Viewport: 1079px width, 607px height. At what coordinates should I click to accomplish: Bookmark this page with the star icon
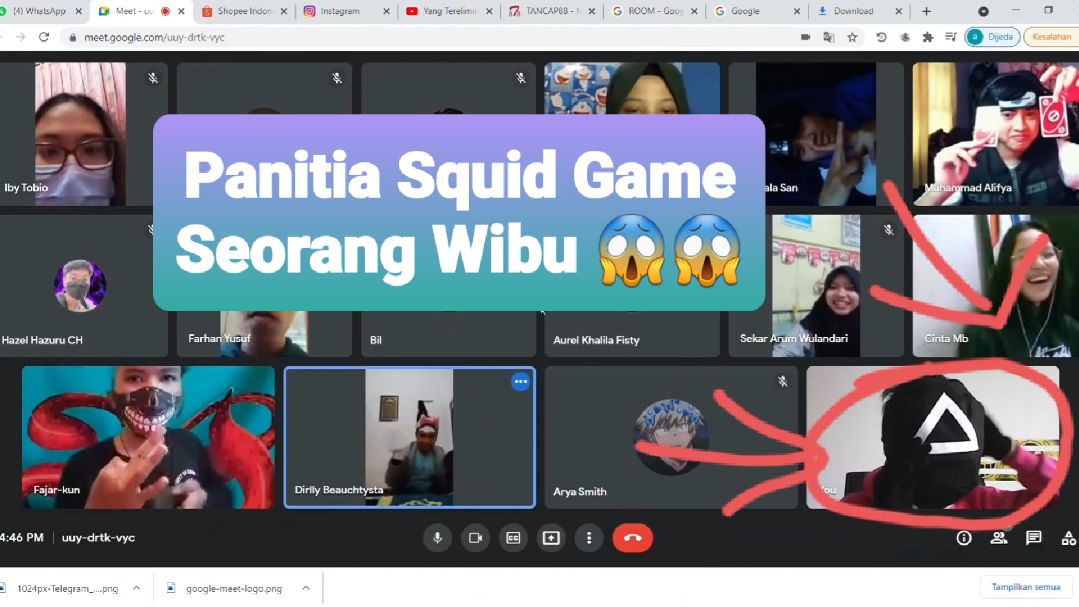click(852, 37)
